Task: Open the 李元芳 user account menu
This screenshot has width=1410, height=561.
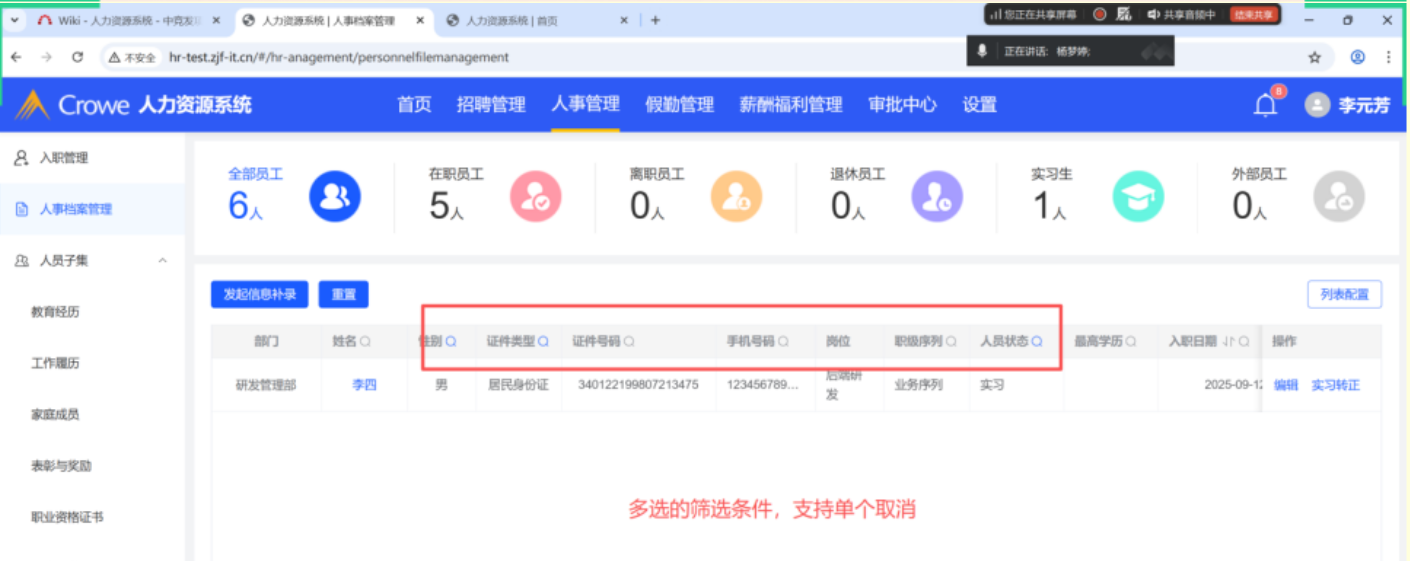Action: [x=1348, y=105]
